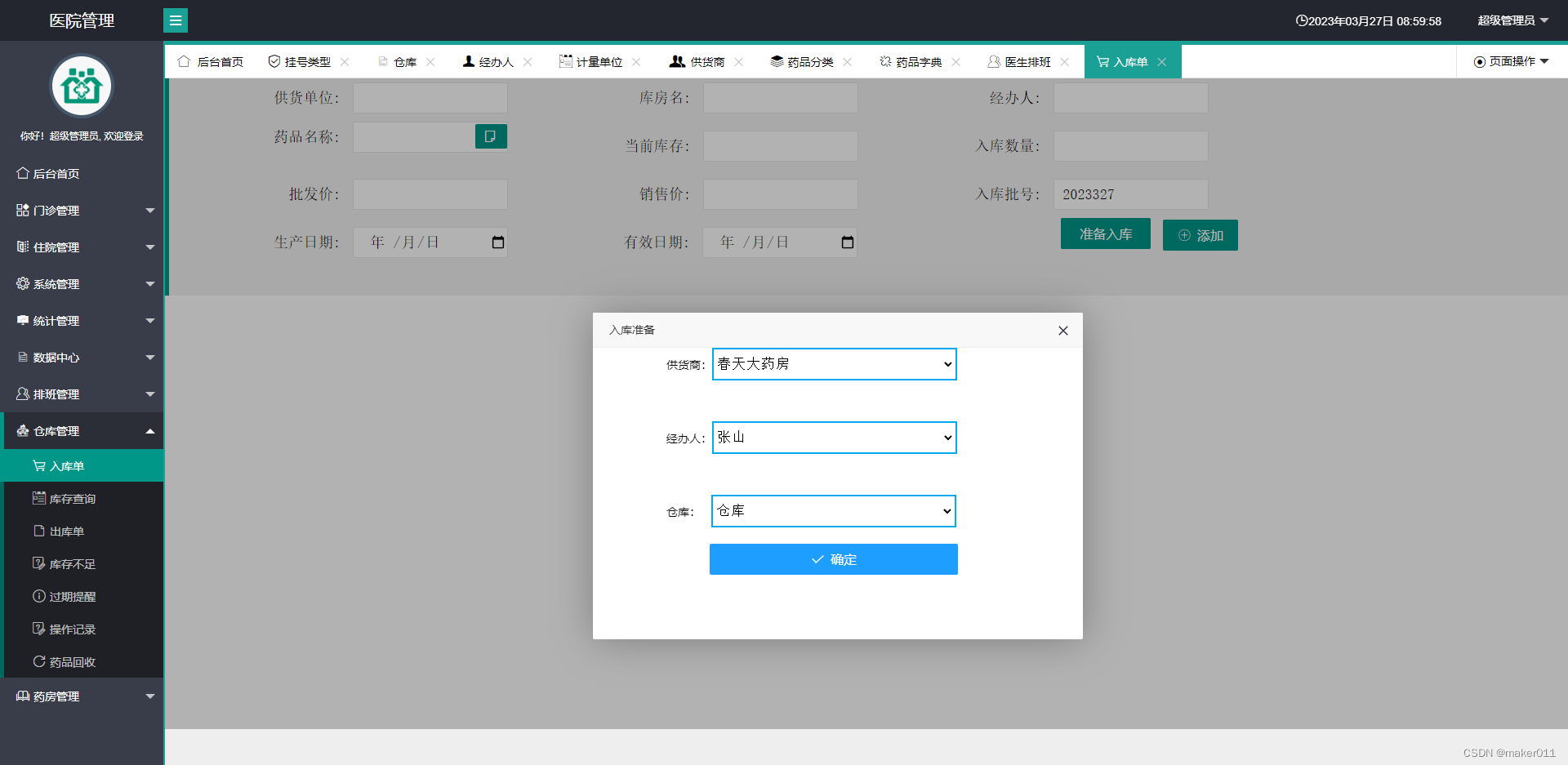Screen dimensions: 1568x765
Task: Close the 仓库 tab
Action: tap(430, 62)
